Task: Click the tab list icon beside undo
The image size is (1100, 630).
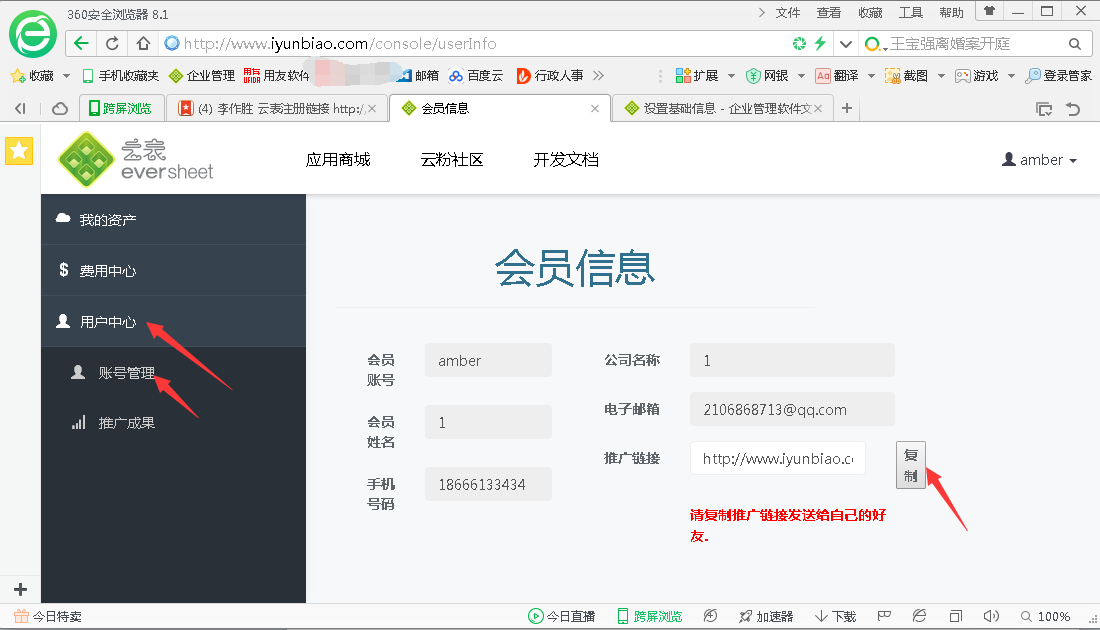Action: point(1044,109)
